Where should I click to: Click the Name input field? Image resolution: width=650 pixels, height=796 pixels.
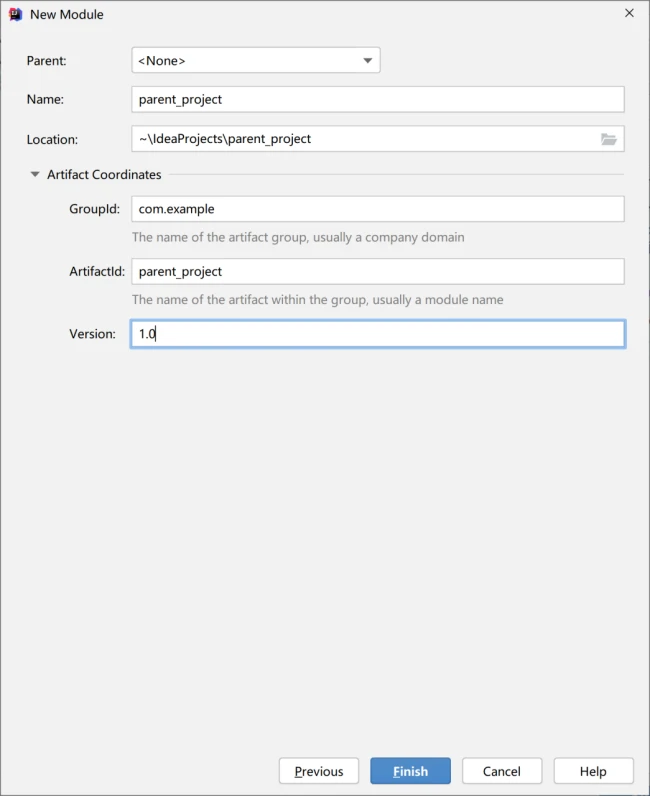click(x=378, y=100)
